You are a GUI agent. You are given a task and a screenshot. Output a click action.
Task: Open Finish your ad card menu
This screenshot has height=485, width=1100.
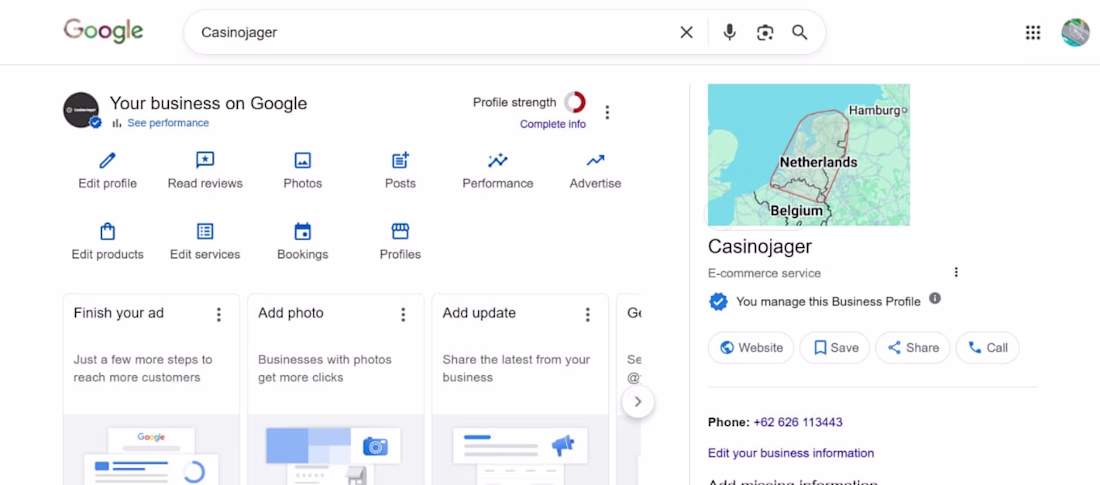[219, 314]
